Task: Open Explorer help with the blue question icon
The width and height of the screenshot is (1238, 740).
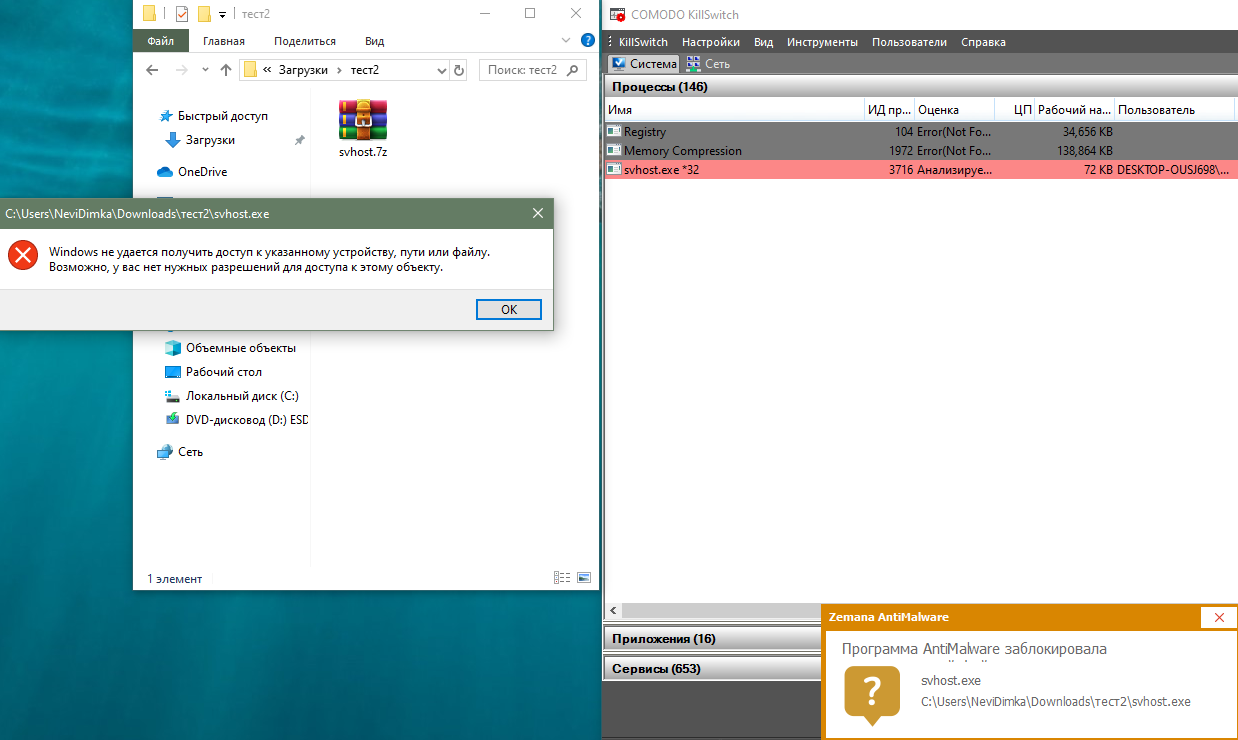Action: tap(588, 41)
